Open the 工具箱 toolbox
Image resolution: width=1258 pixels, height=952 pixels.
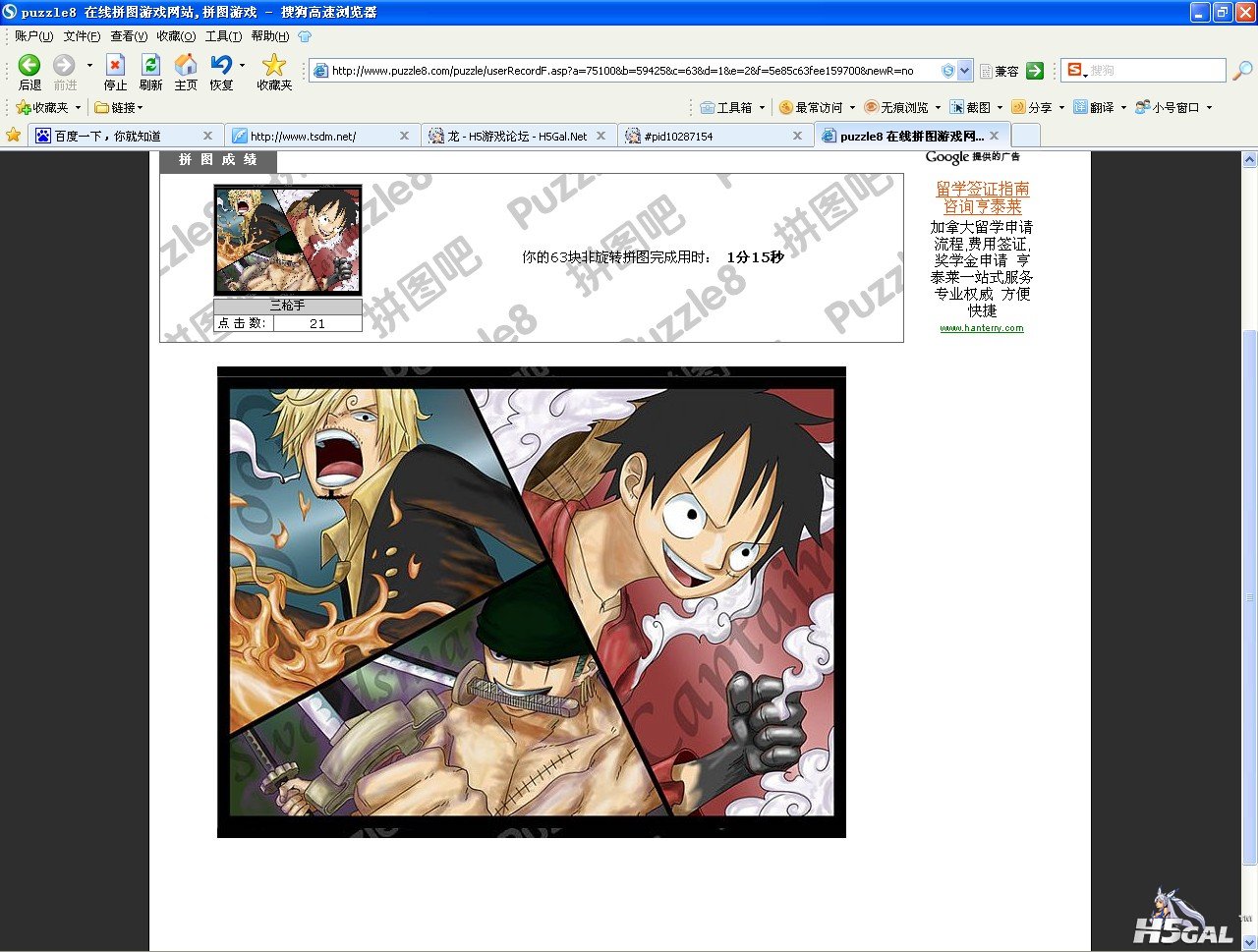click(726, 107)
